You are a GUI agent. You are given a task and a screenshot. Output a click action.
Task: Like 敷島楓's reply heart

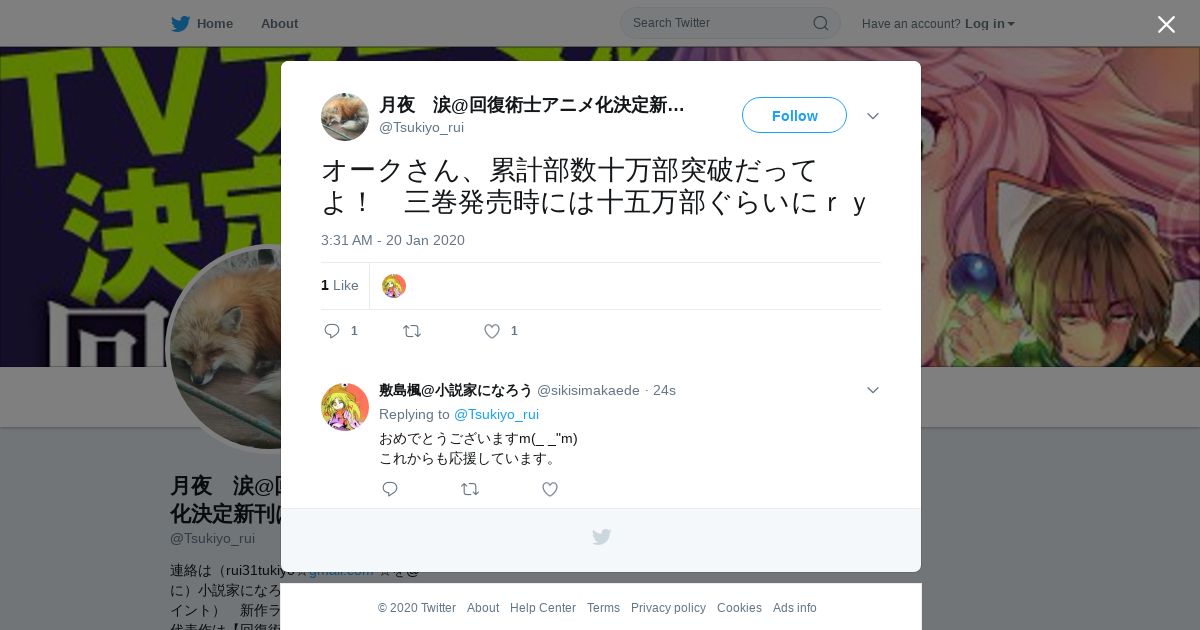coord(550,489)
